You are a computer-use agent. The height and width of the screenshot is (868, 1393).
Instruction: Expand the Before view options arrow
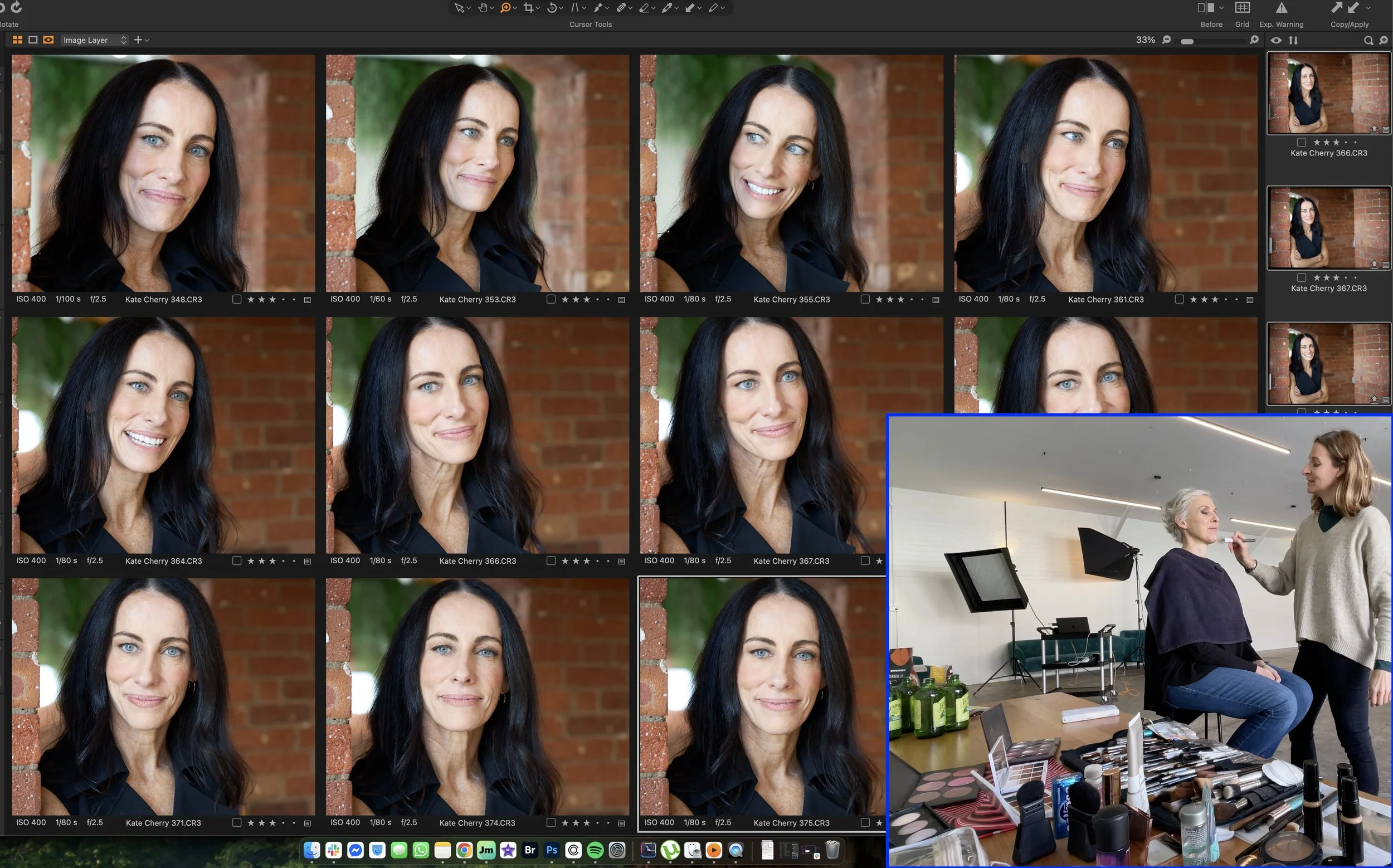[x=1221, y=8]
